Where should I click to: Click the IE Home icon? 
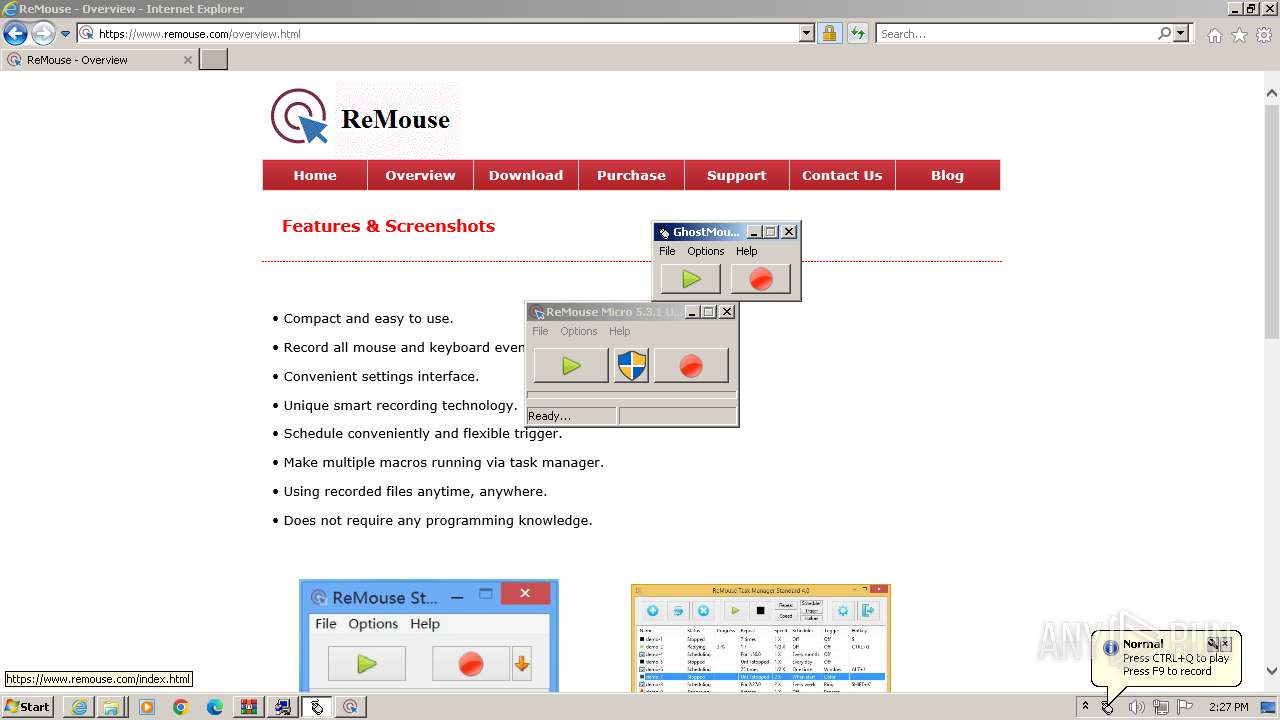coord(1214,34)
